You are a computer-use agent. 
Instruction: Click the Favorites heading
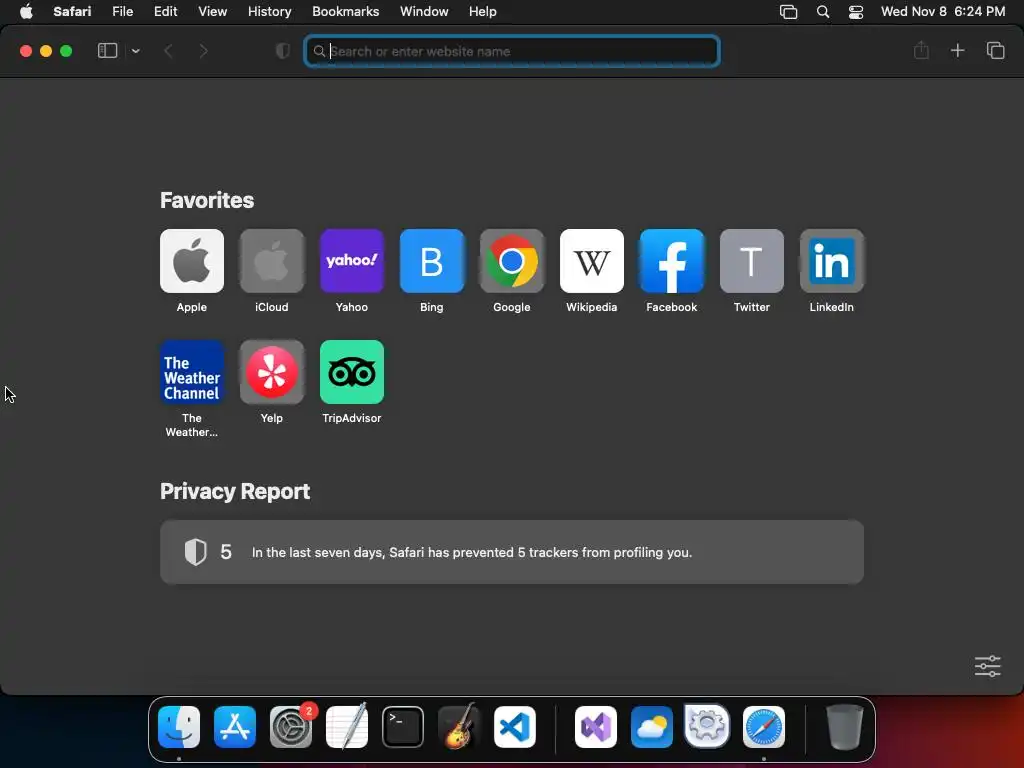tap(207, 200)
